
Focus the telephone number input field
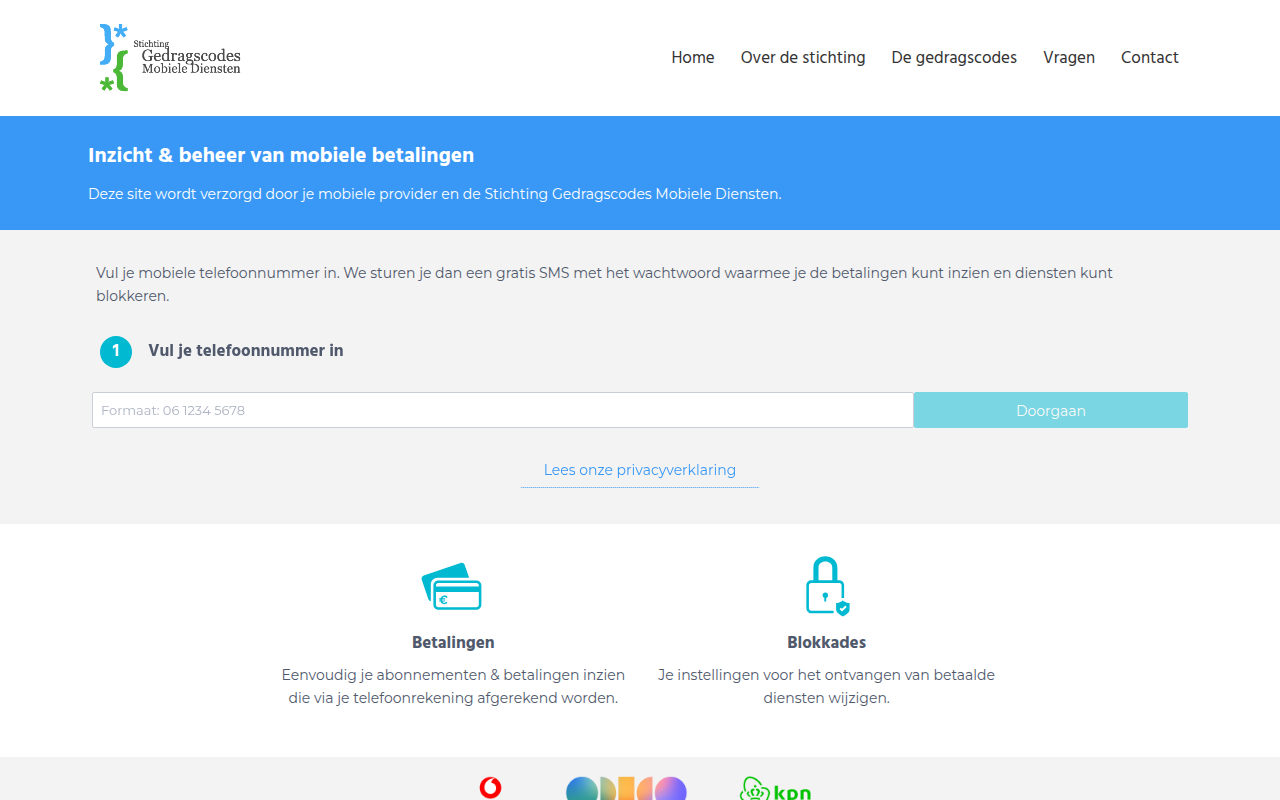tap(503, 410)
